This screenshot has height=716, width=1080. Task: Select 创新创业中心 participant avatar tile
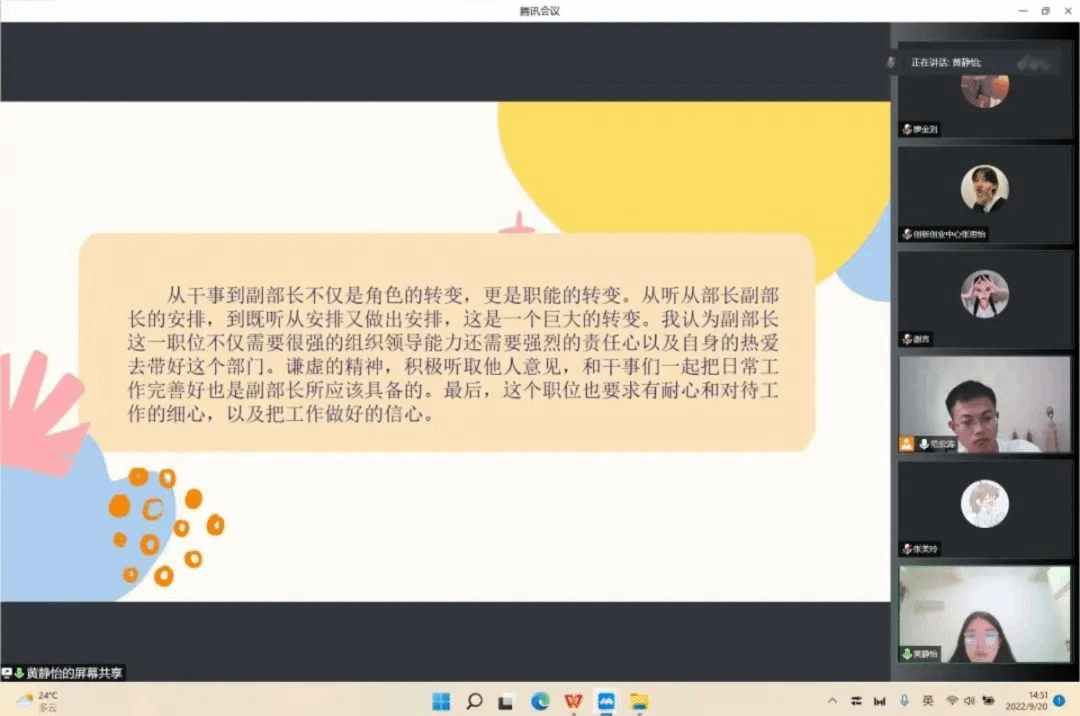tap(984, 190)
